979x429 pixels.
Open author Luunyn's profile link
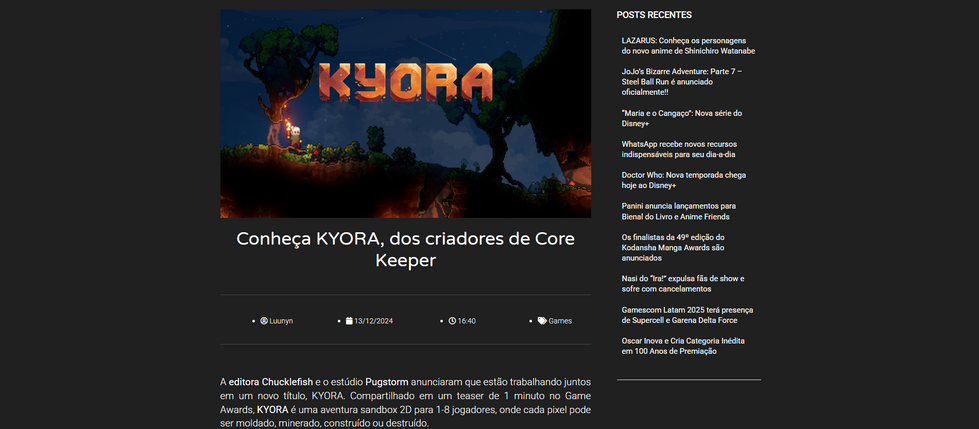coord(281,321)
